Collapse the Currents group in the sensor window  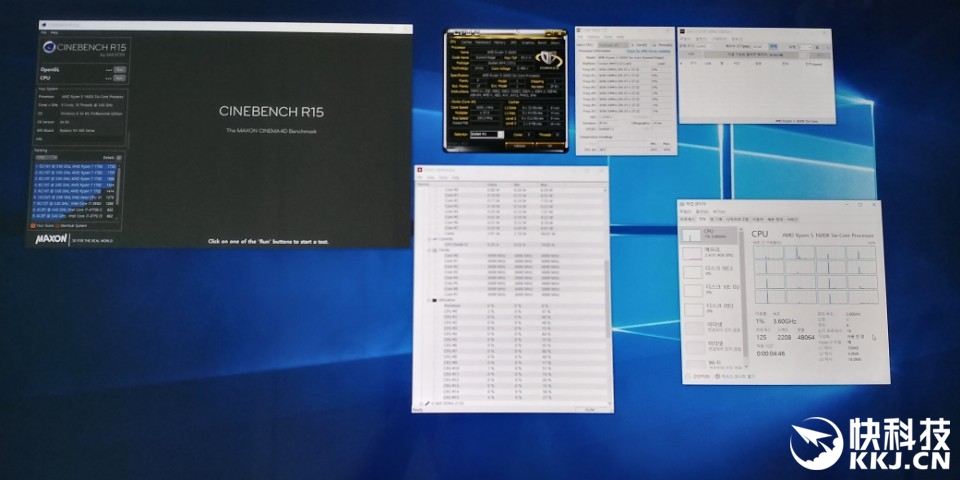pyautogui.click(x=430, y=238)
